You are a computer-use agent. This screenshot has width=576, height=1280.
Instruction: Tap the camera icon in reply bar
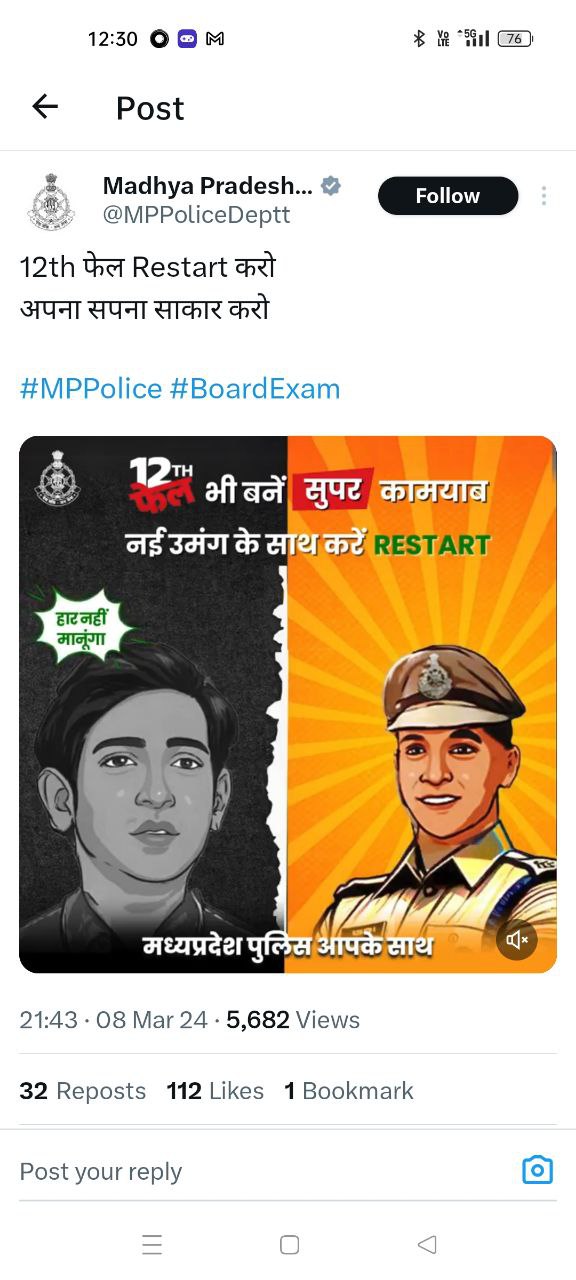click(x=538, y=1170)
